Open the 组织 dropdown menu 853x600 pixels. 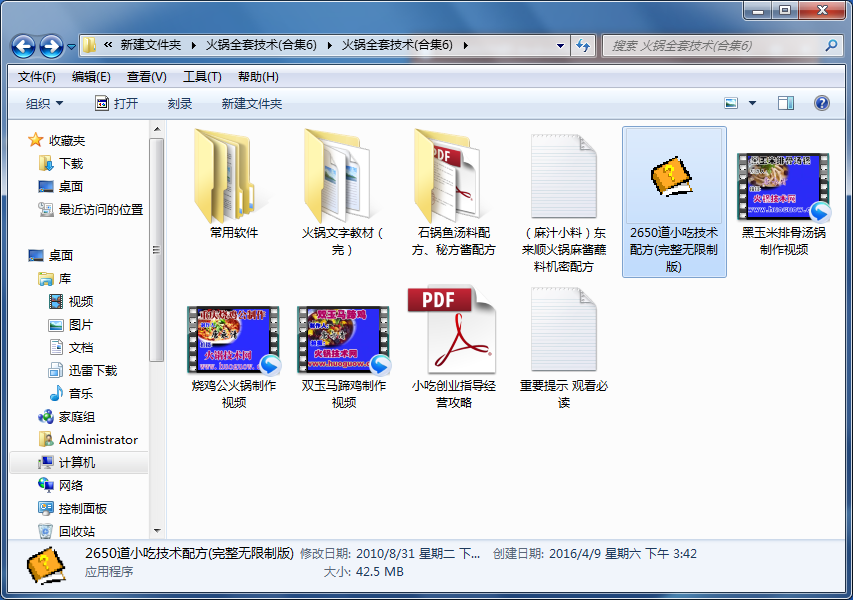point(44,104)
